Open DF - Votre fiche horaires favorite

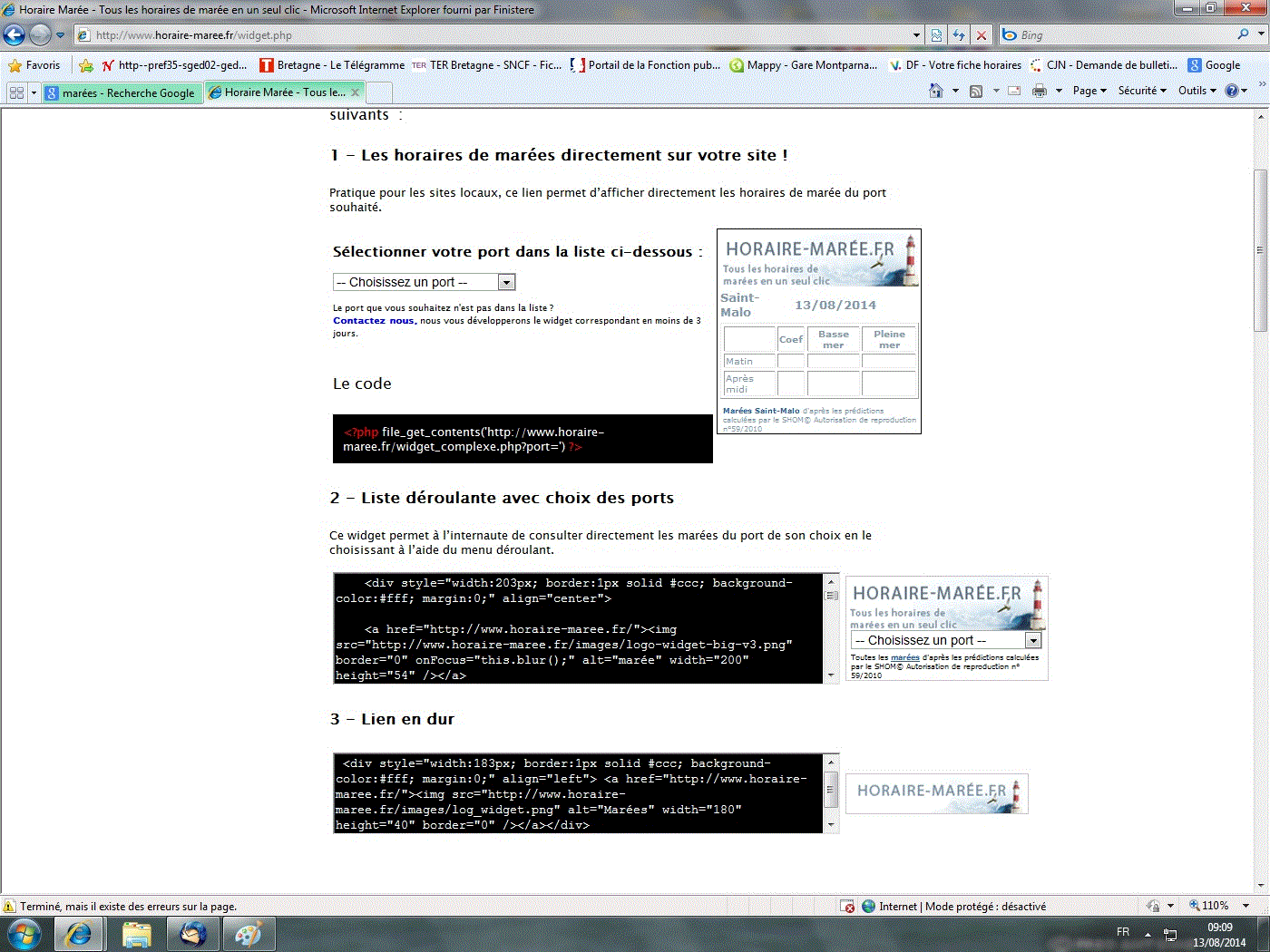click(x=954, y=65)
